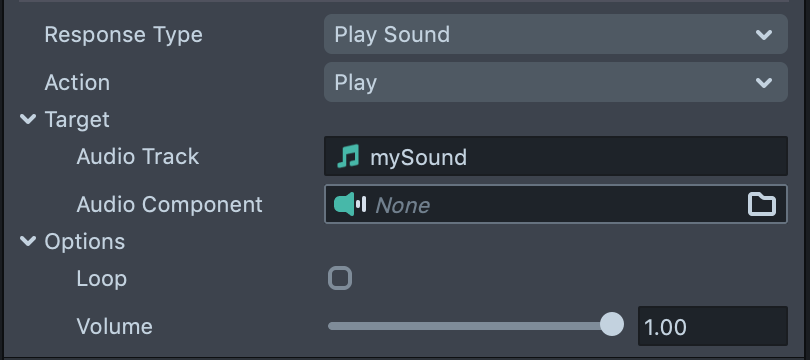Click the chevron arrow on the Play dropdown

coord(764,83)
